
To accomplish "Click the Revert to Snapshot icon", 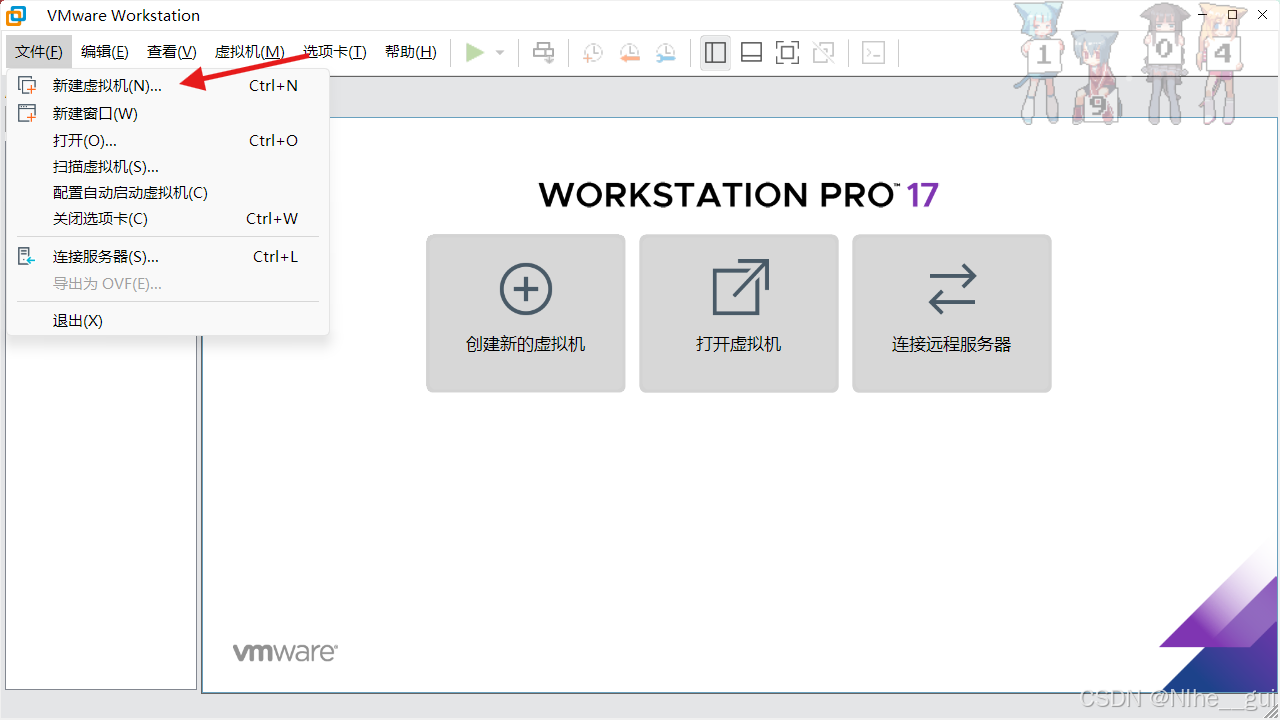I will point(629,53).
